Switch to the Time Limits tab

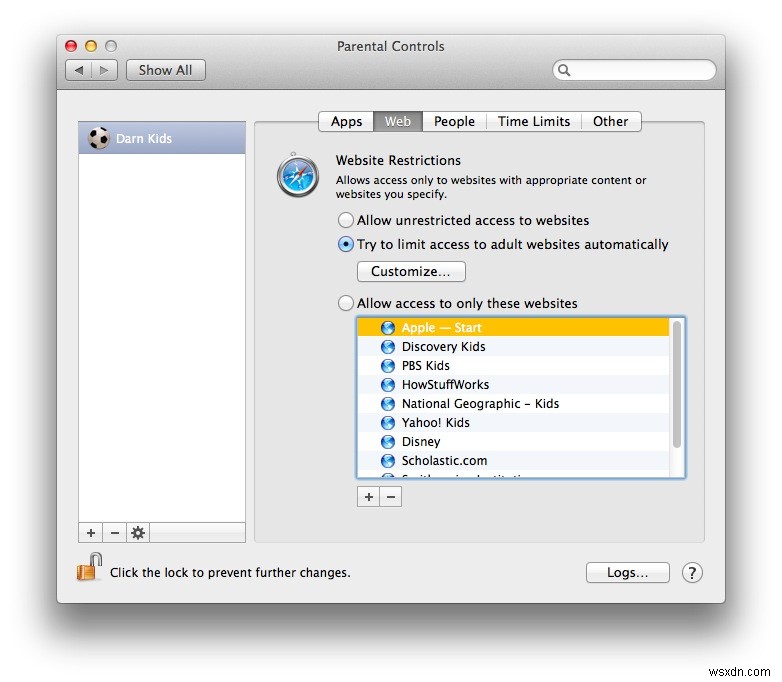(534, 121)
